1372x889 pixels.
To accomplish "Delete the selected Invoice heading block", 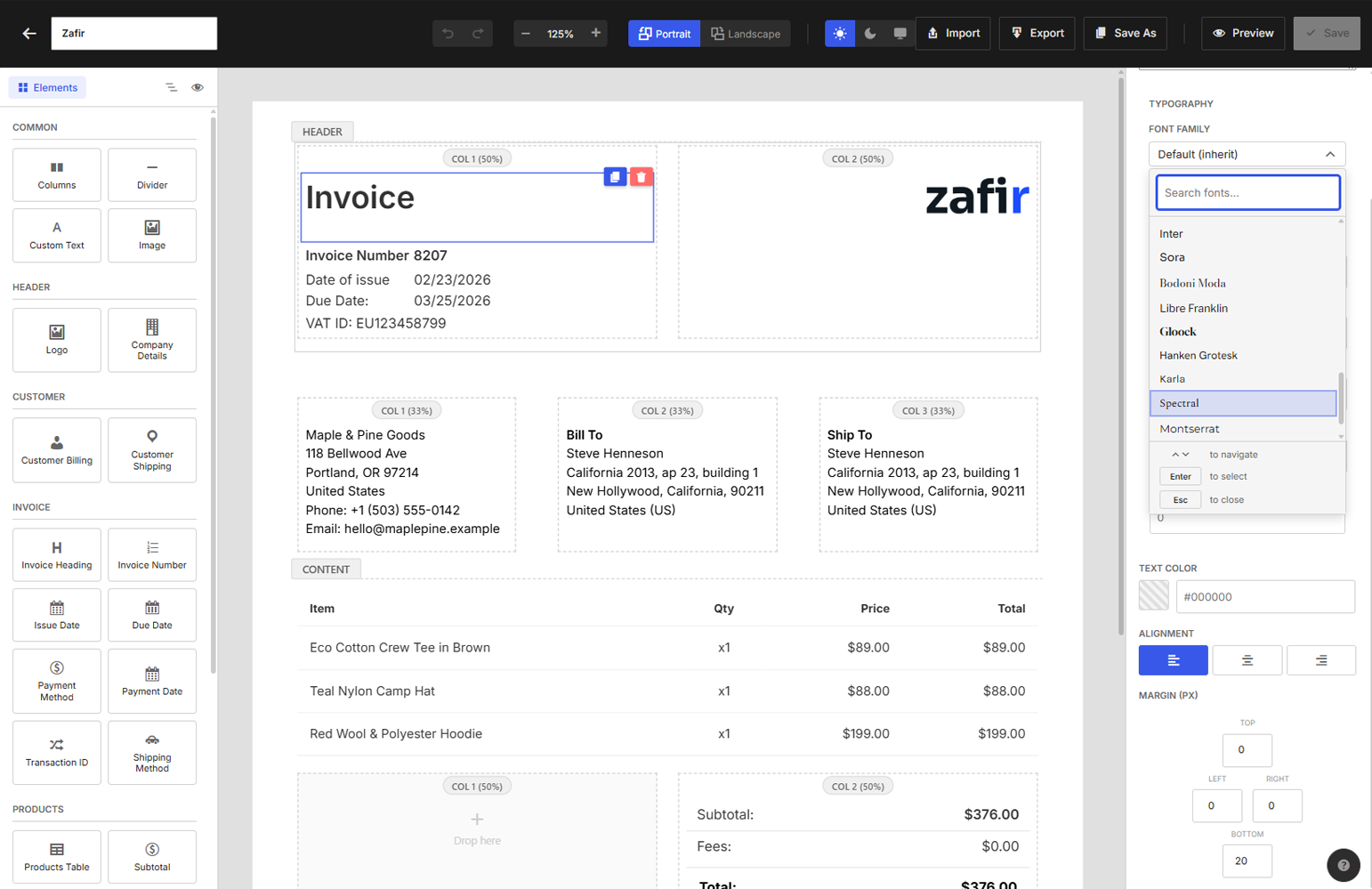I will (641, 177).
